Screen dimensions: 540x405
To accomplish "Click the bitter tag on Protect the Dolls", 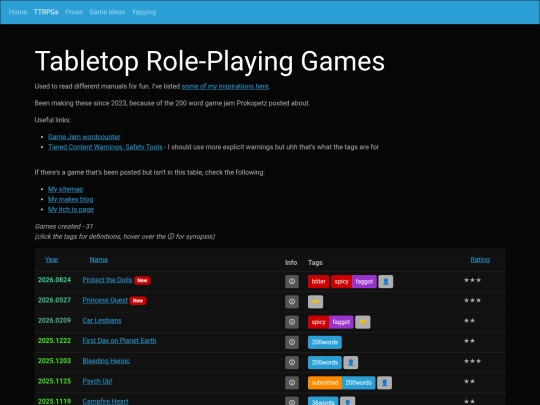I will click(319, 281).
